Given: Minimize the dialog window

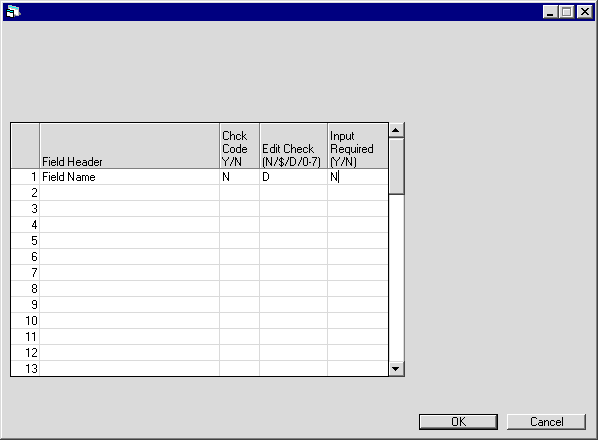Looking at the screenshot, I should 550,12.
